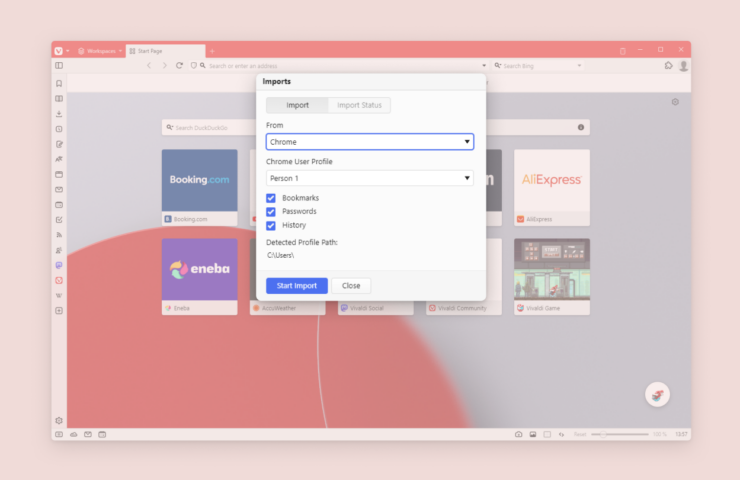Open the Vivaldi Game speed dial
740x480 pixels.
coord(552,277)
